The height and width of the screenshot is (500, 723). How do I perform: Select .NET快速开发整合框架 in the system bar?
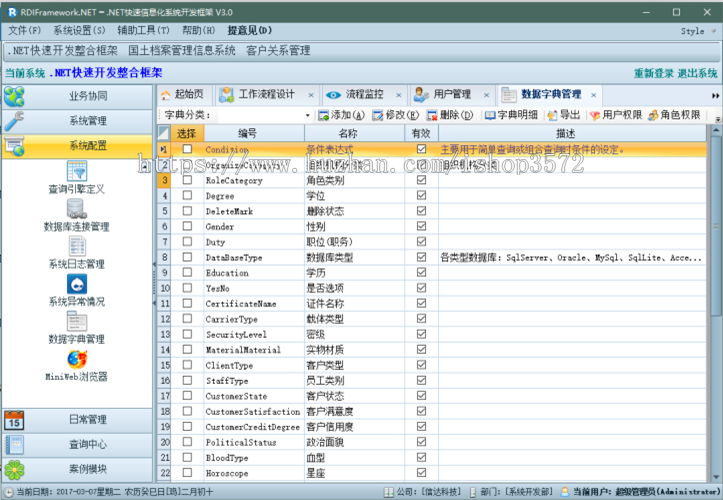coord(62,51)
